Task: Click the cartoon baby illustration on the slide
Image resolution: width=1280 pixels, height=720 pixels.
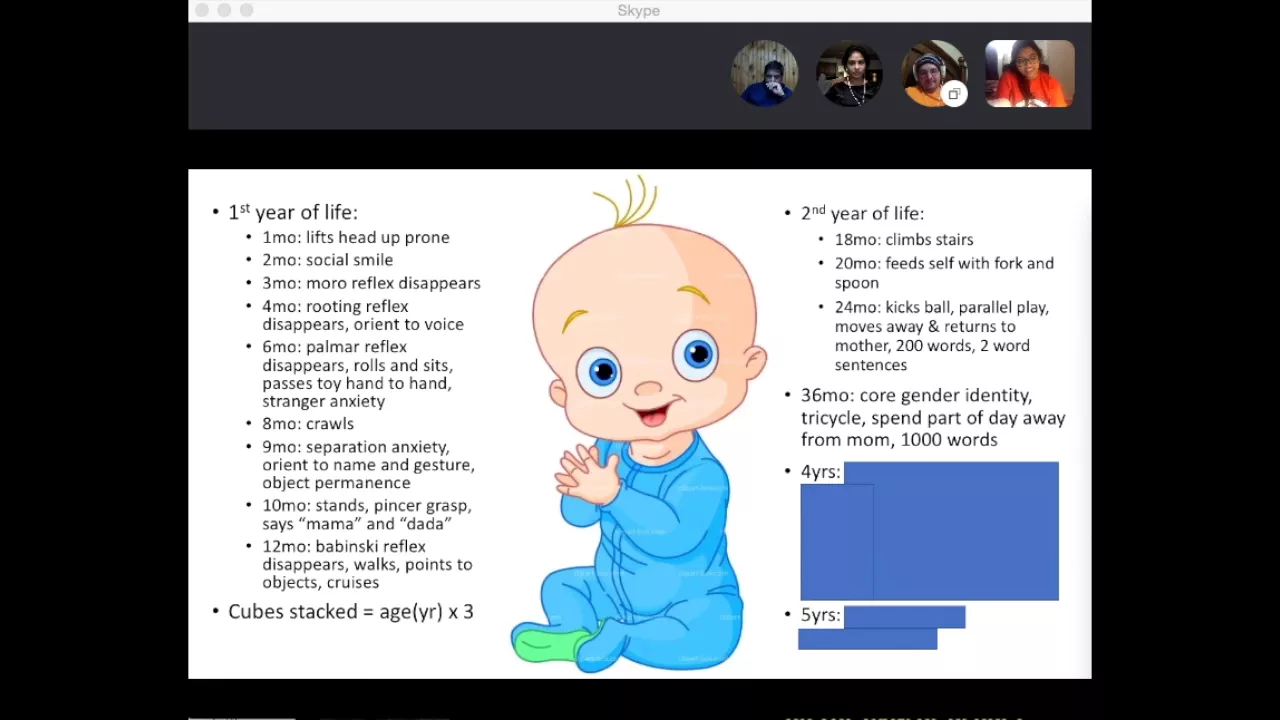Action: click(x=638, y=425)
